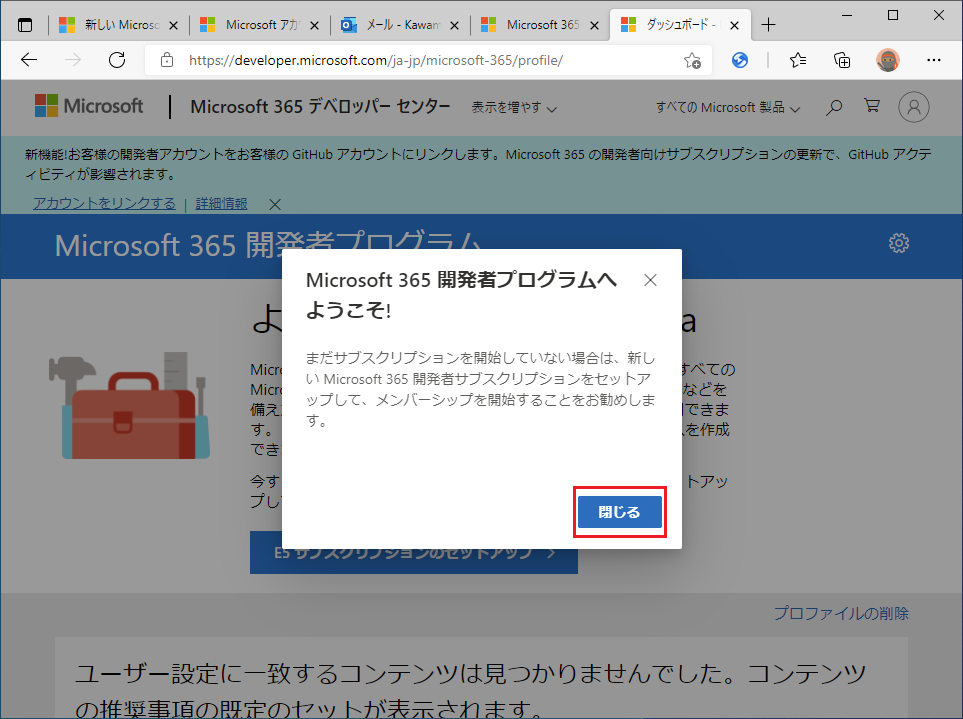This screenshot has height=719, width=963.
Task: Expand すべての Microsoft 製品 dropdown
Action: point(728,107)
